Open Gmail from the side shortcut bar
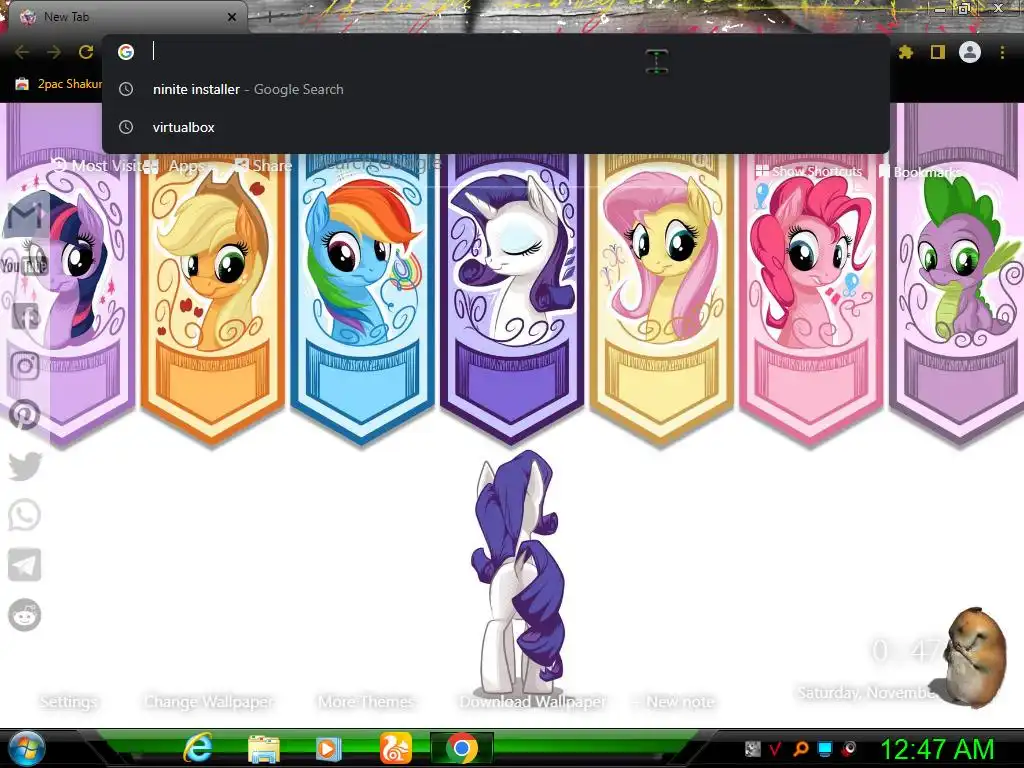The width and height of the screenshot is (1024, 768). click(25, 214)
